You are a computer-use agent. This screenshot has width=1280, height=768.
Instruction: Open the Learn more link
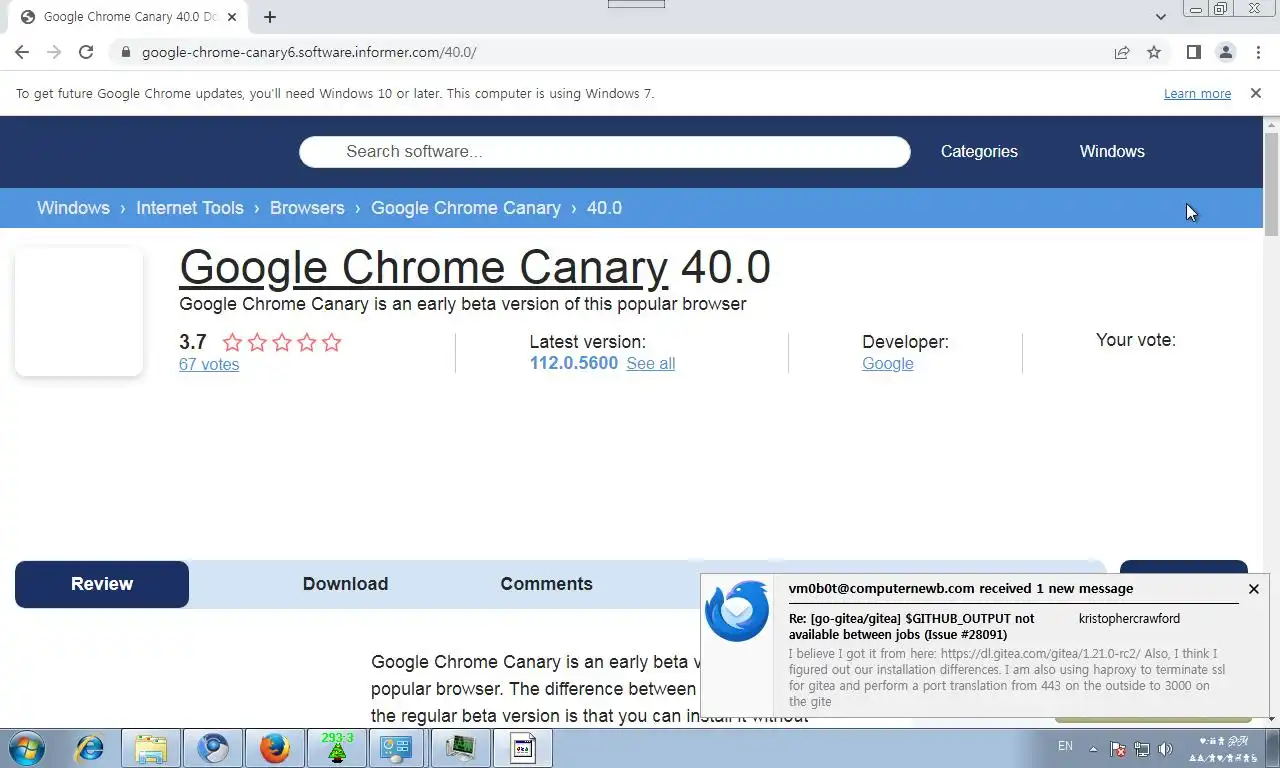pos(1197,93)
